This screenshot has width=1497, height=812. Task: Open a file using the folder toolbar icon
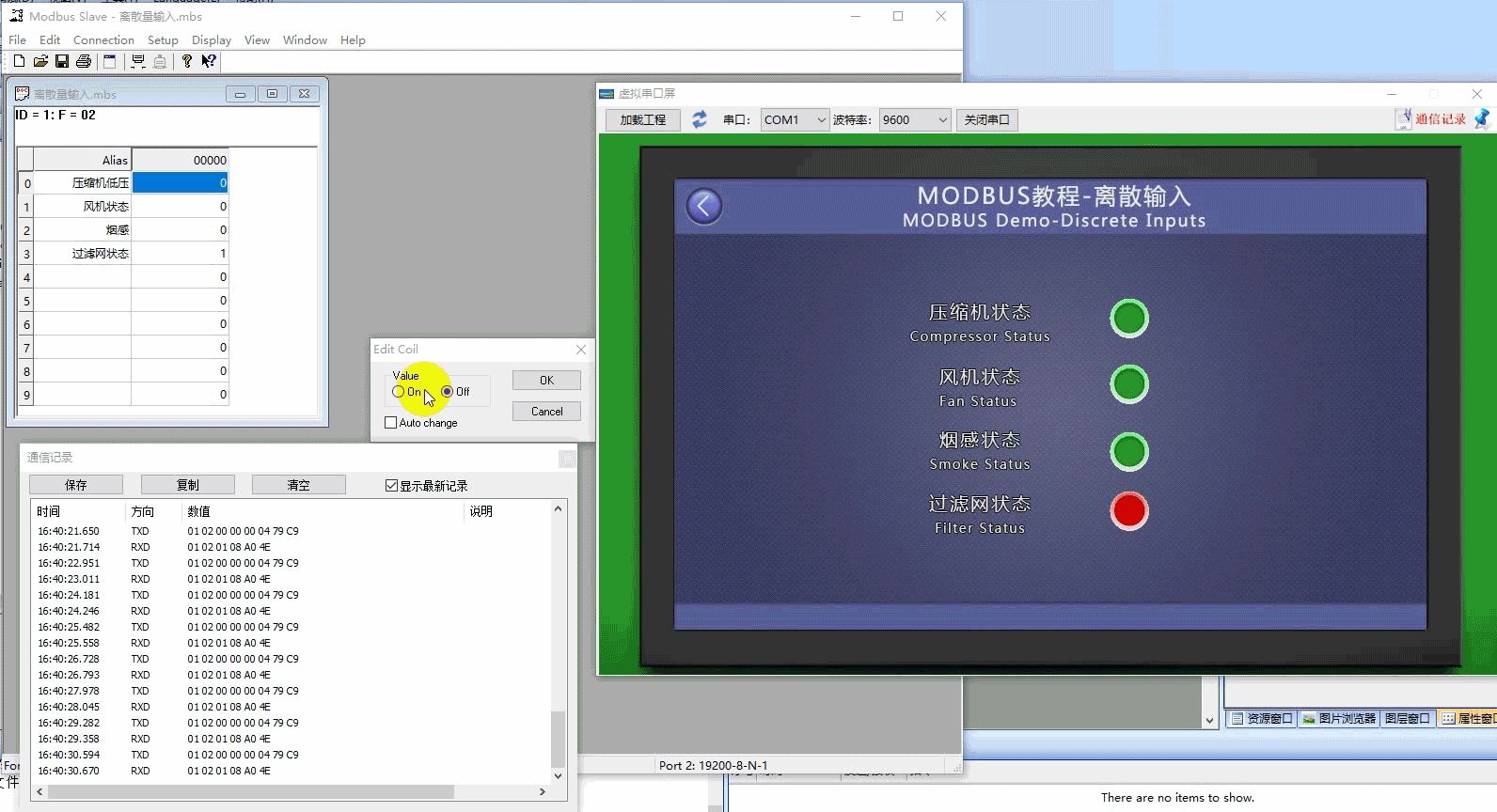(40, 61)
